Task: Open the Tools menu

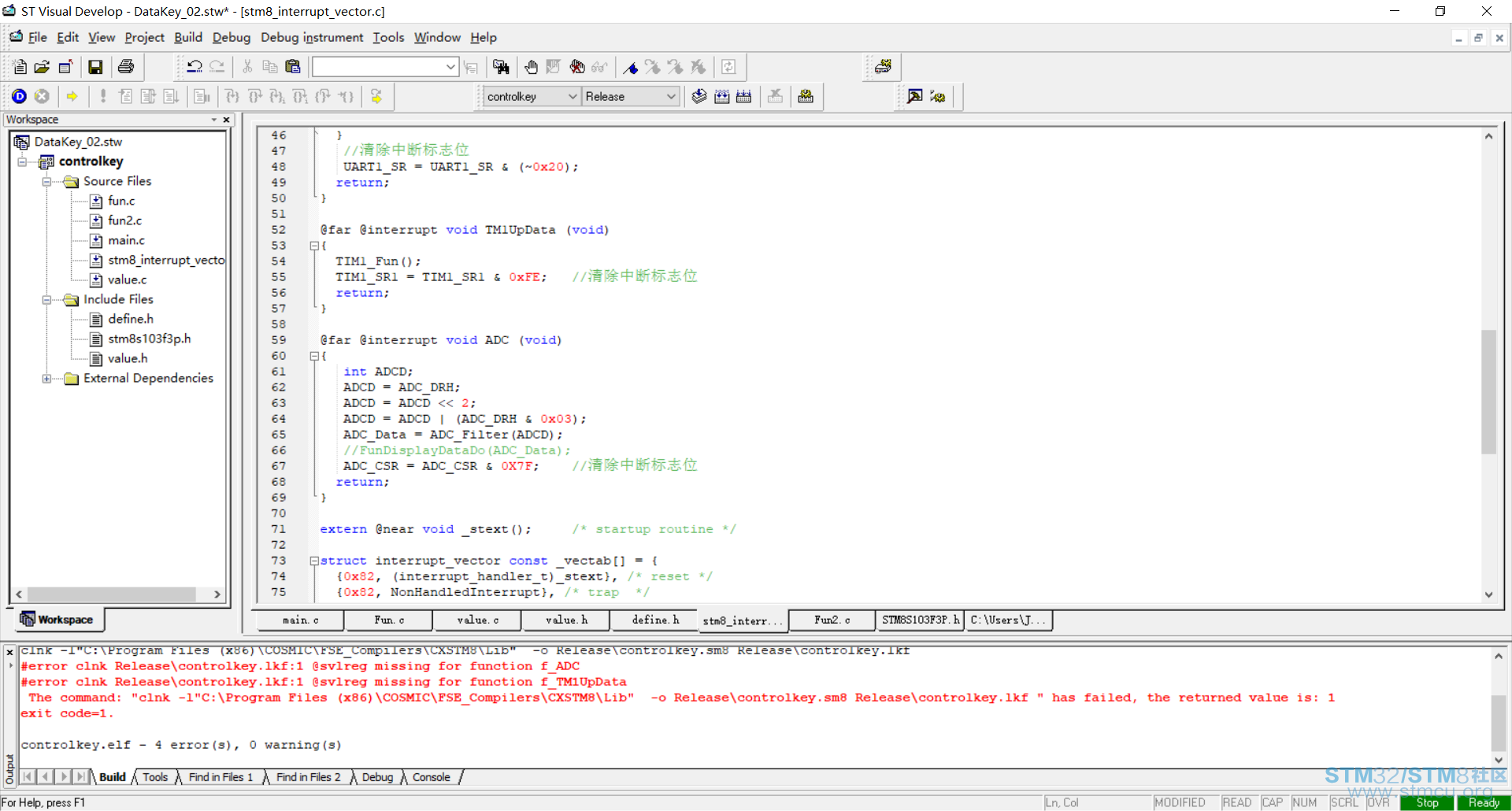Action: tap(388, 37)
